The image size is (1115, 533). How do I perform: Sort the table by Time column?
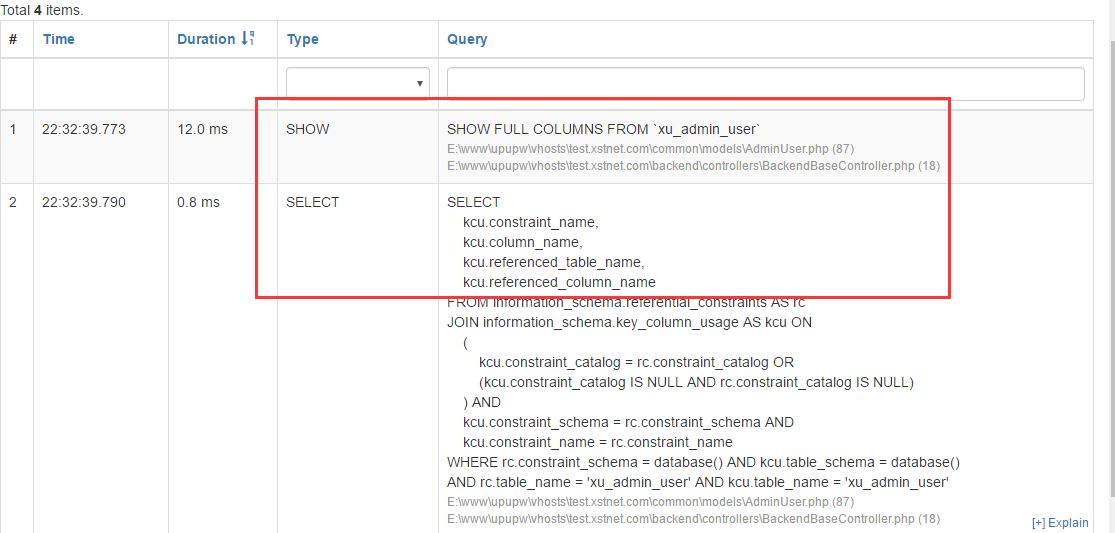58,39
